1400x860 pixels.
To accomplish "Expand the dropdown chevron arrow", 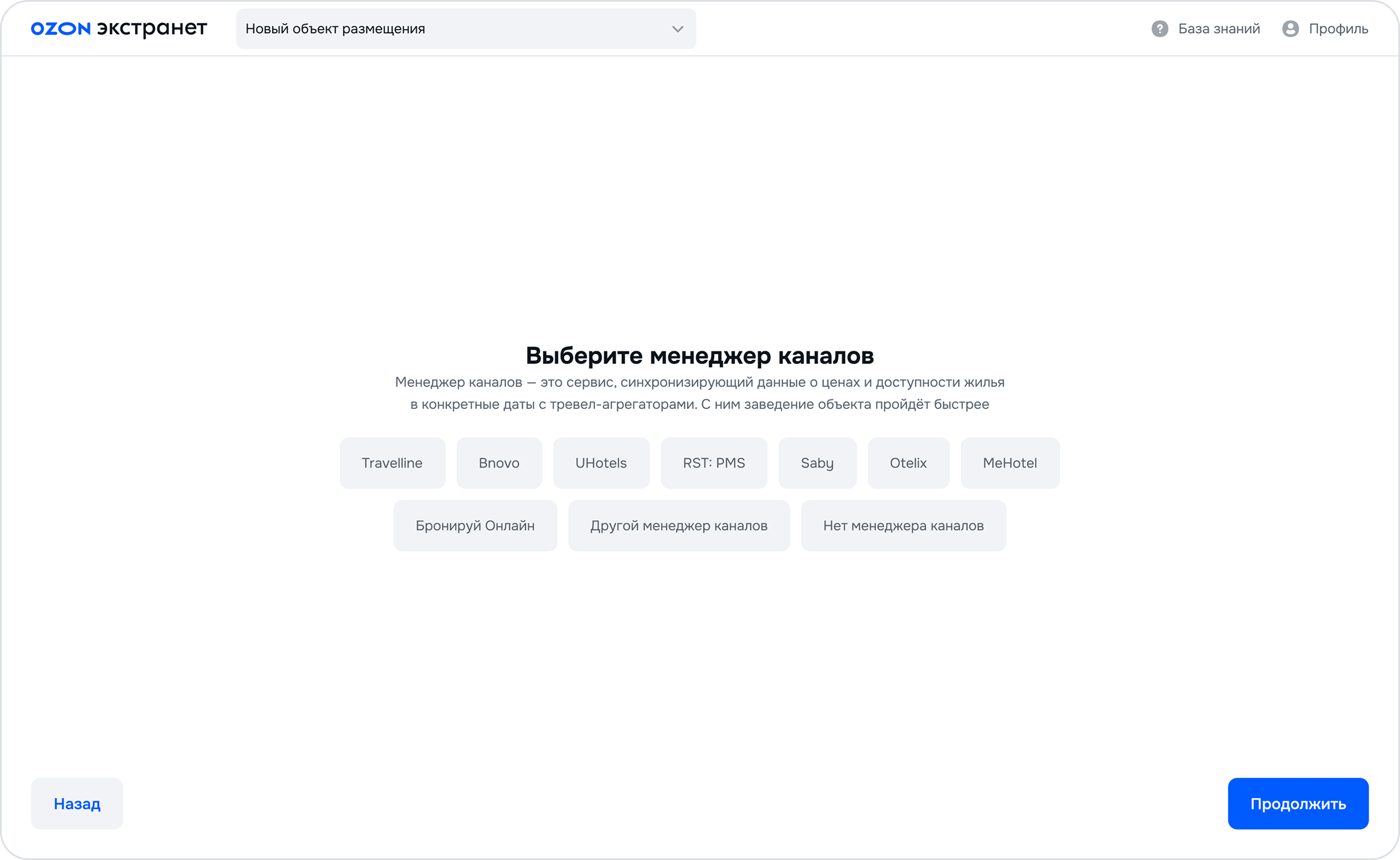I will [677, 29].
